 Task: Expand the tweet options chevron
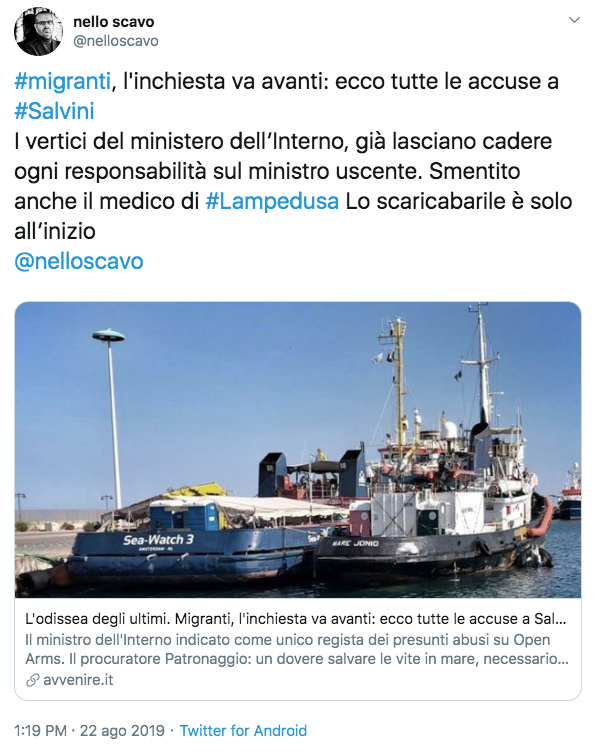tap(574, 20)
